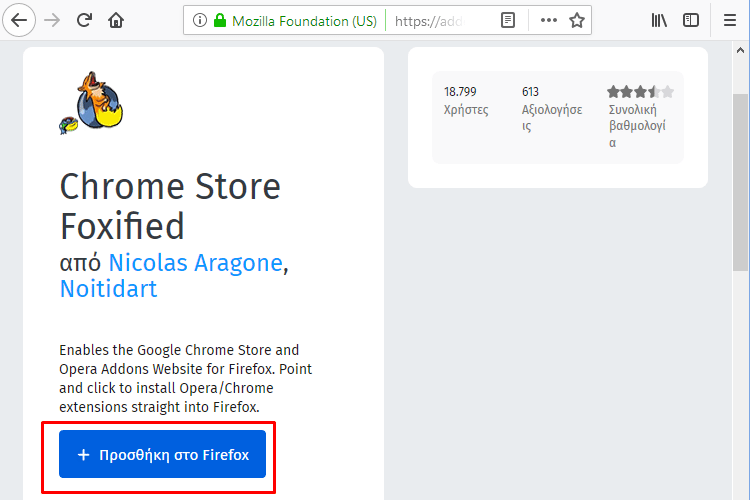Open the Noitidart author link
The width and height of the screenshot is (750, 500).
[x=109, y=289]
